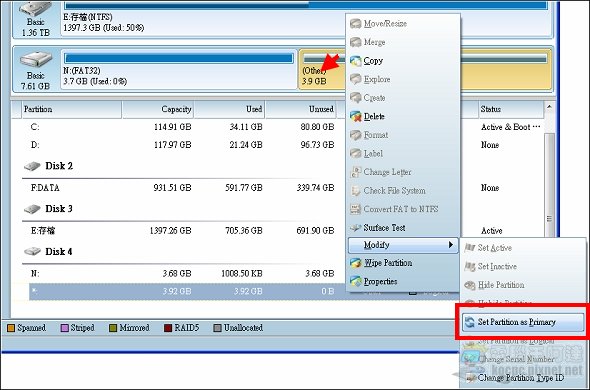Click the Convert FAT to NTFS icon
Viewport: 590px width, 390px height.
coord(356,209)
